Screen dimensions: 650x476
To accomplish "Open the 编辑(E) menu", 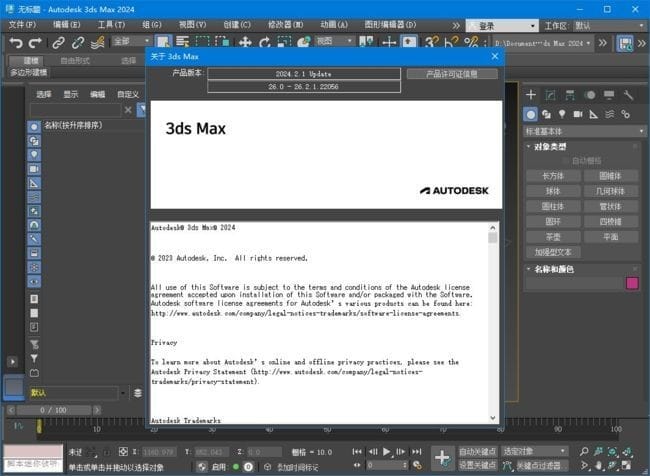I will 67,25.
